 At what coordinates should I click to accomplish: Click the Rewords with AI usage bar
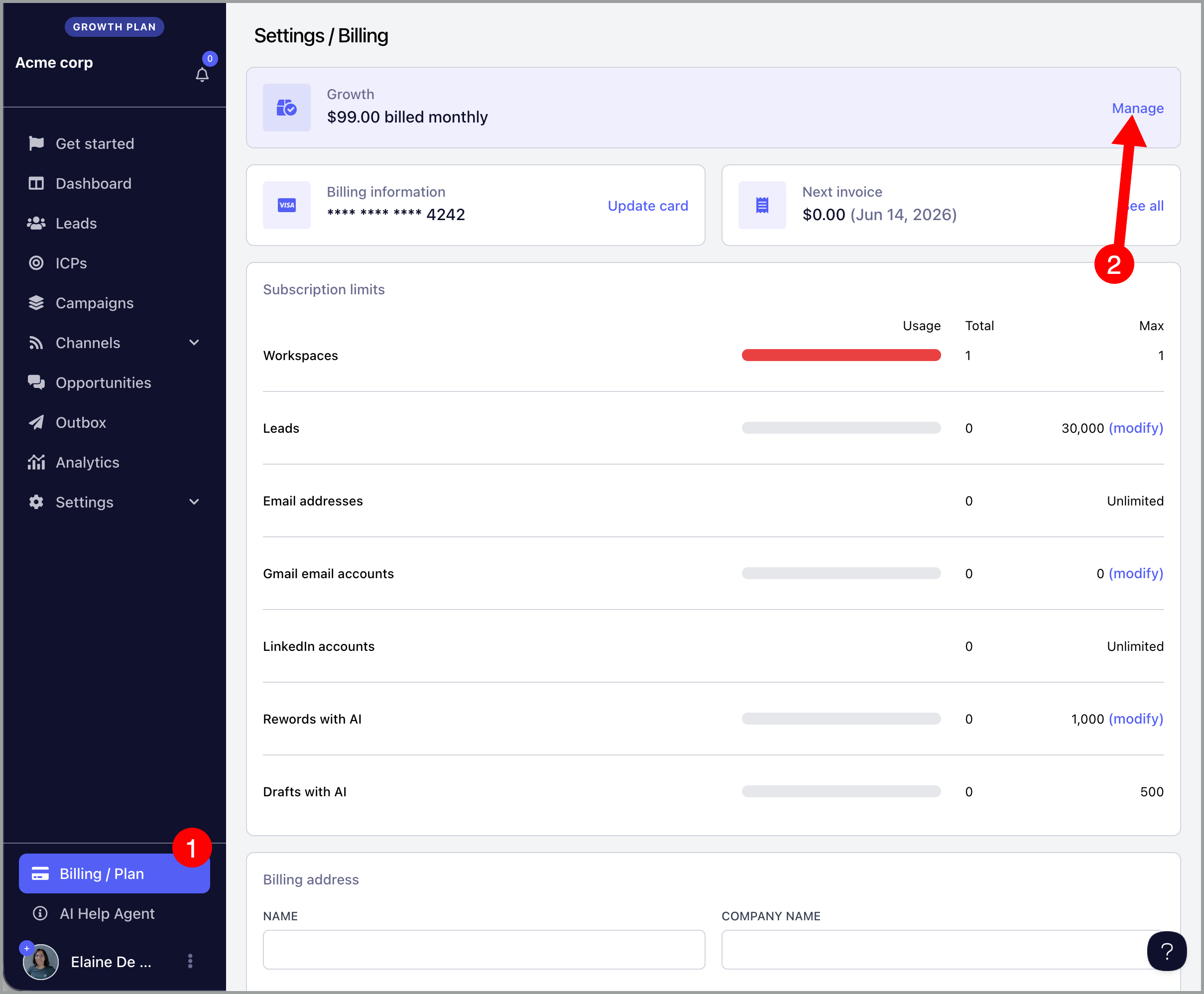tap(841, 719)
